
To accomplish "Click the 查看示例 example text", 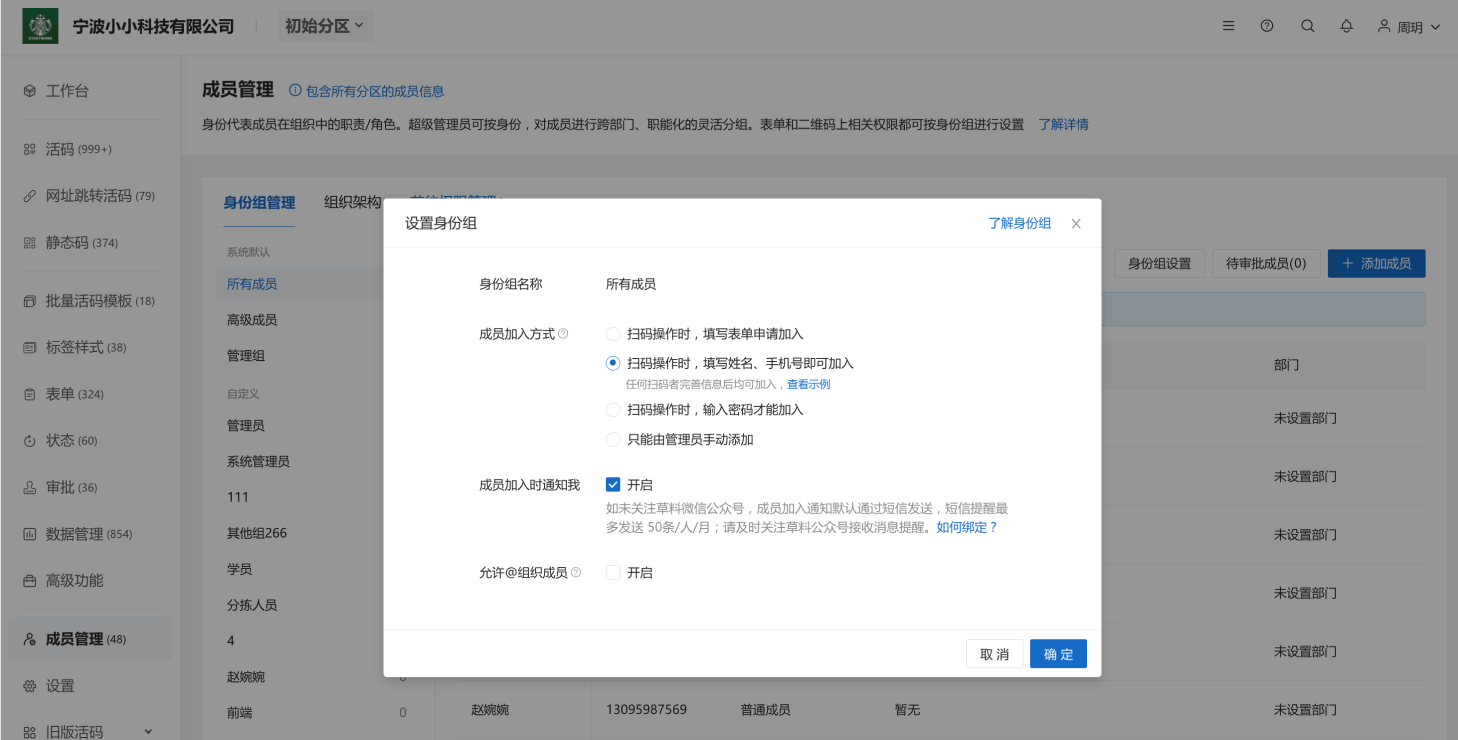I will pos(809,384).
